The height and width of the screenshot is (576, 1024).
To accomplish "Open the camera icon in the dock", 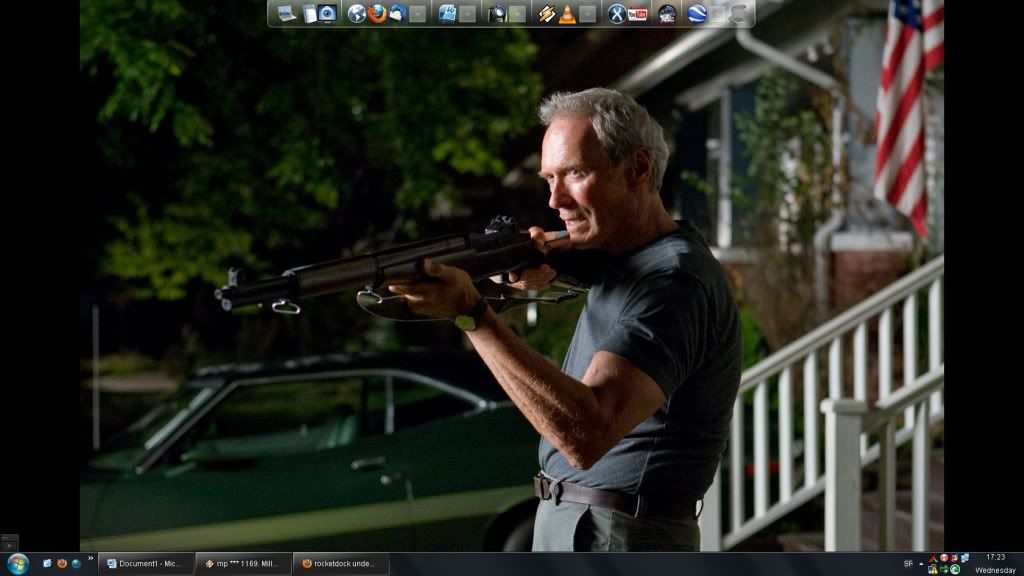I will tap(497, 14).
